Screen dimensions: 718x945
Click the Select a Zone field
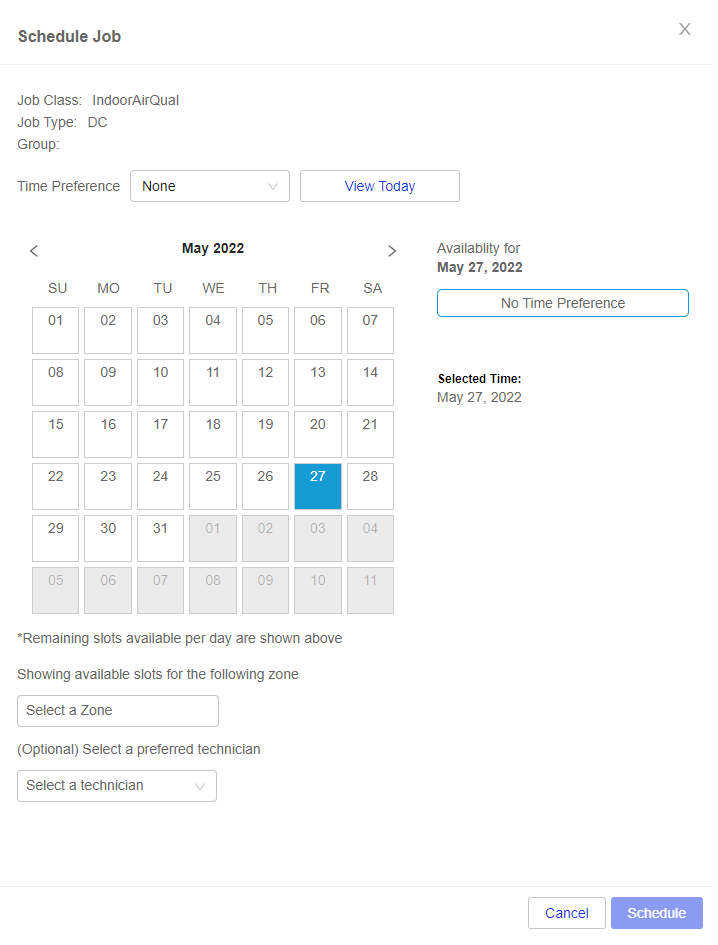118,711
